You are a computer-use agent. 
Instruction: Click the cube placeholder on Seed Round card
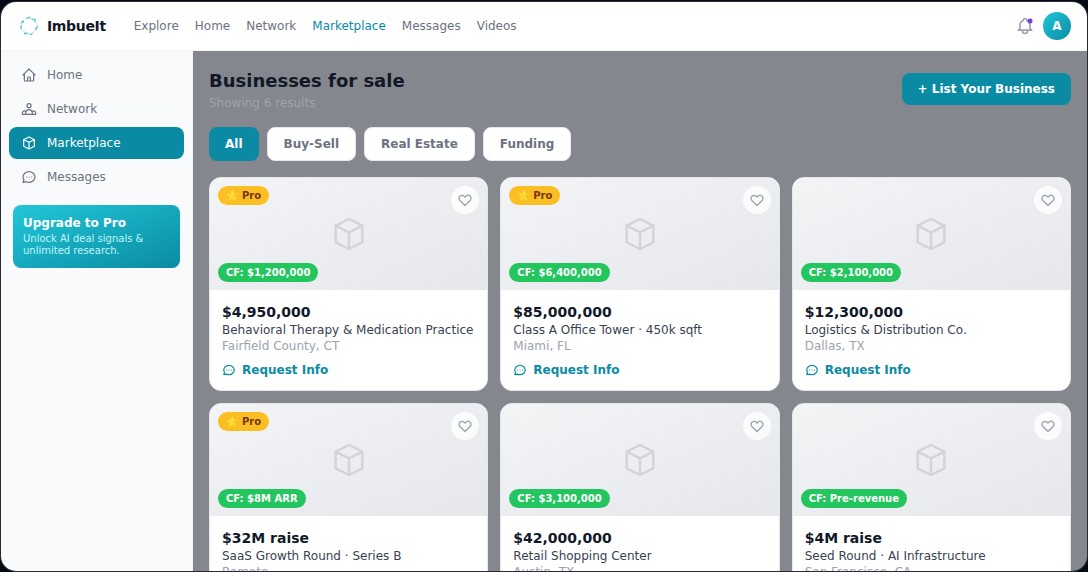[931, 460]
